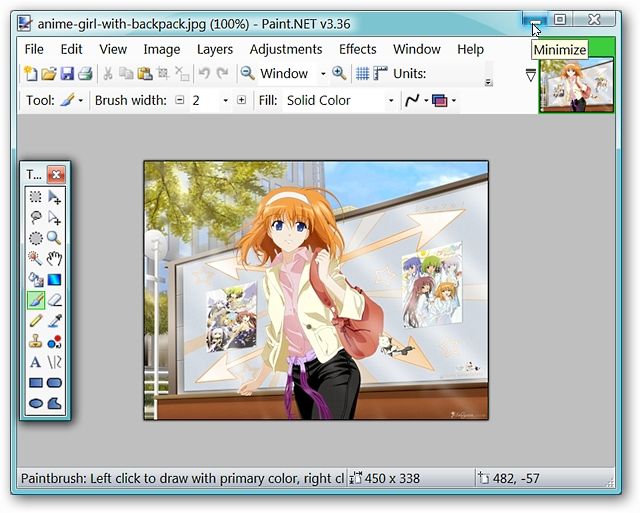This screenshot has height=513, width=640.
Task: Click the Deselect icon in toolbar
Action: (181, 74)
